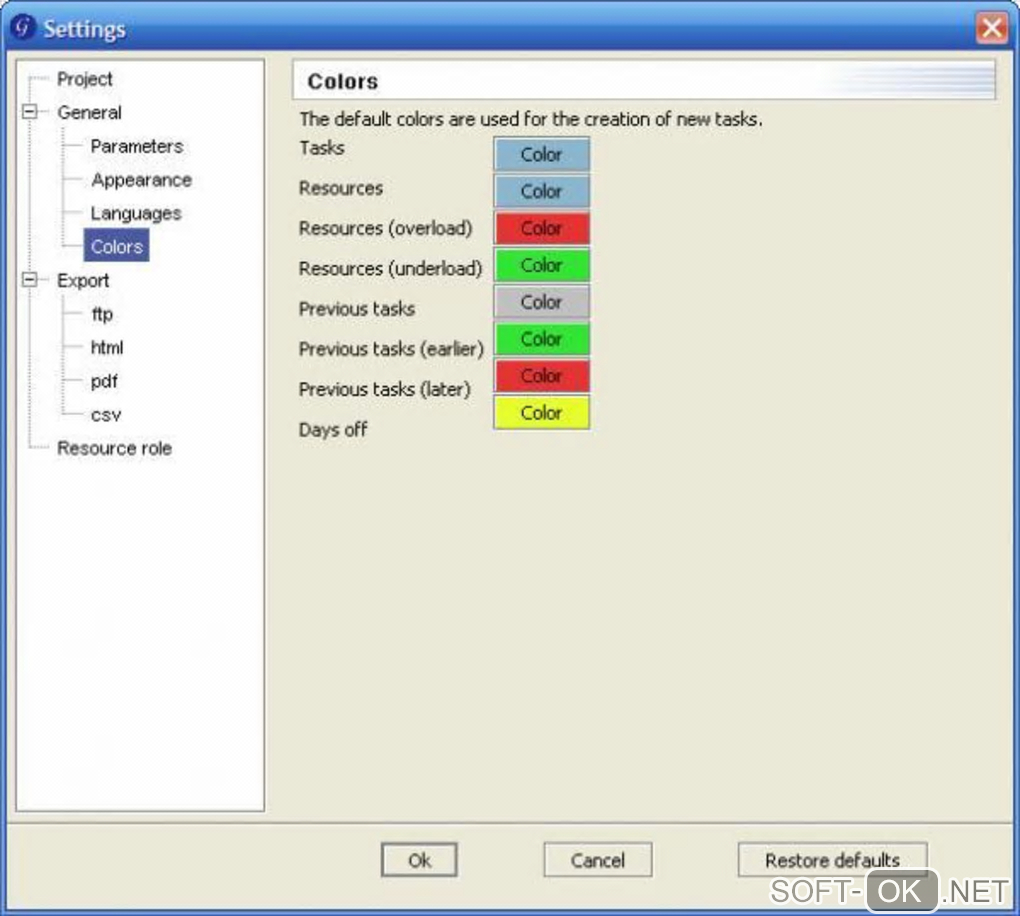Viewport: 1020px width, 916px height.
Task: Open the ftp export settings
Action: (x=102, y=314)
